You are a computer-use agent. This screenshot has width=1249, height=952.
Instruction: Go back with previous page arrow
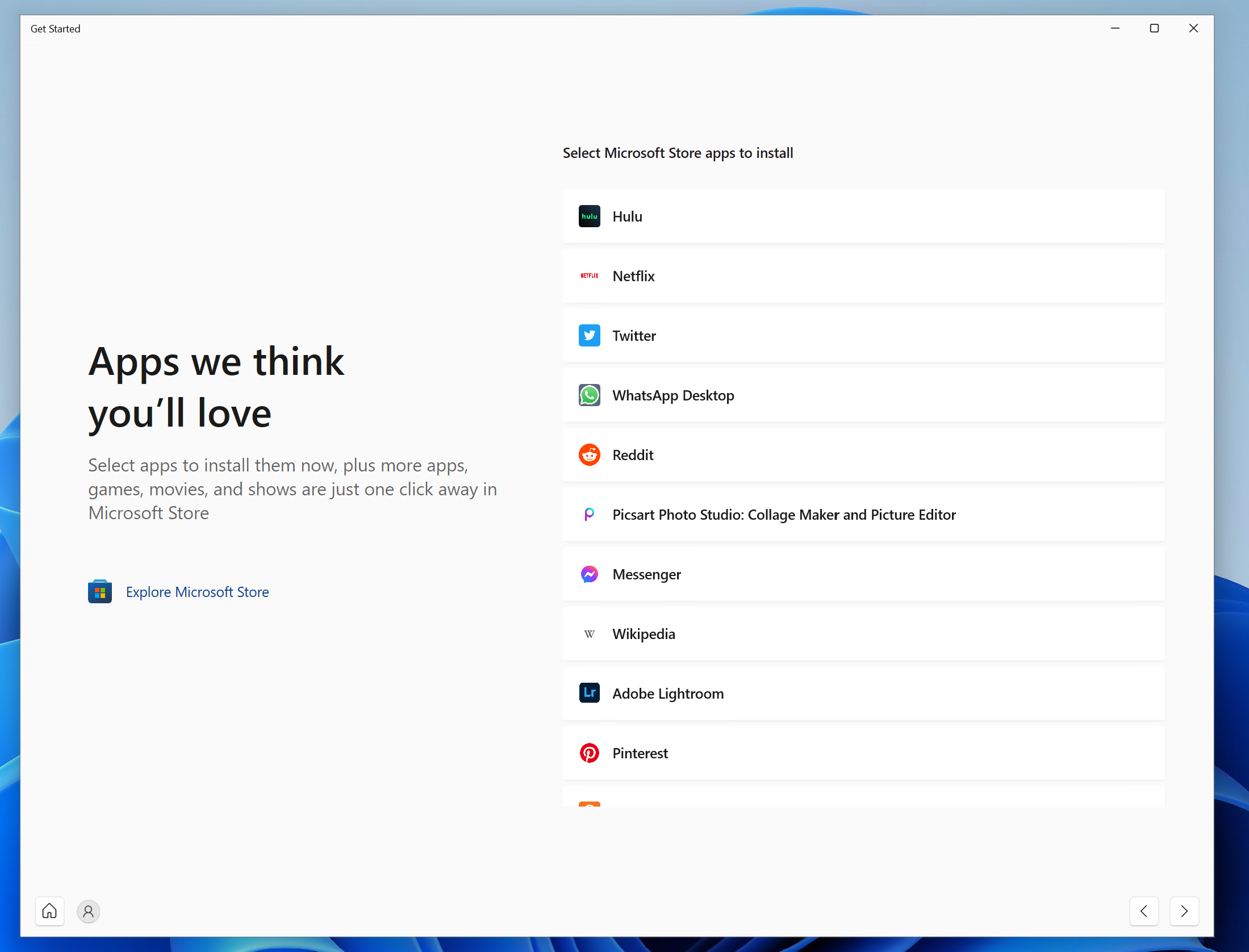1144,911
